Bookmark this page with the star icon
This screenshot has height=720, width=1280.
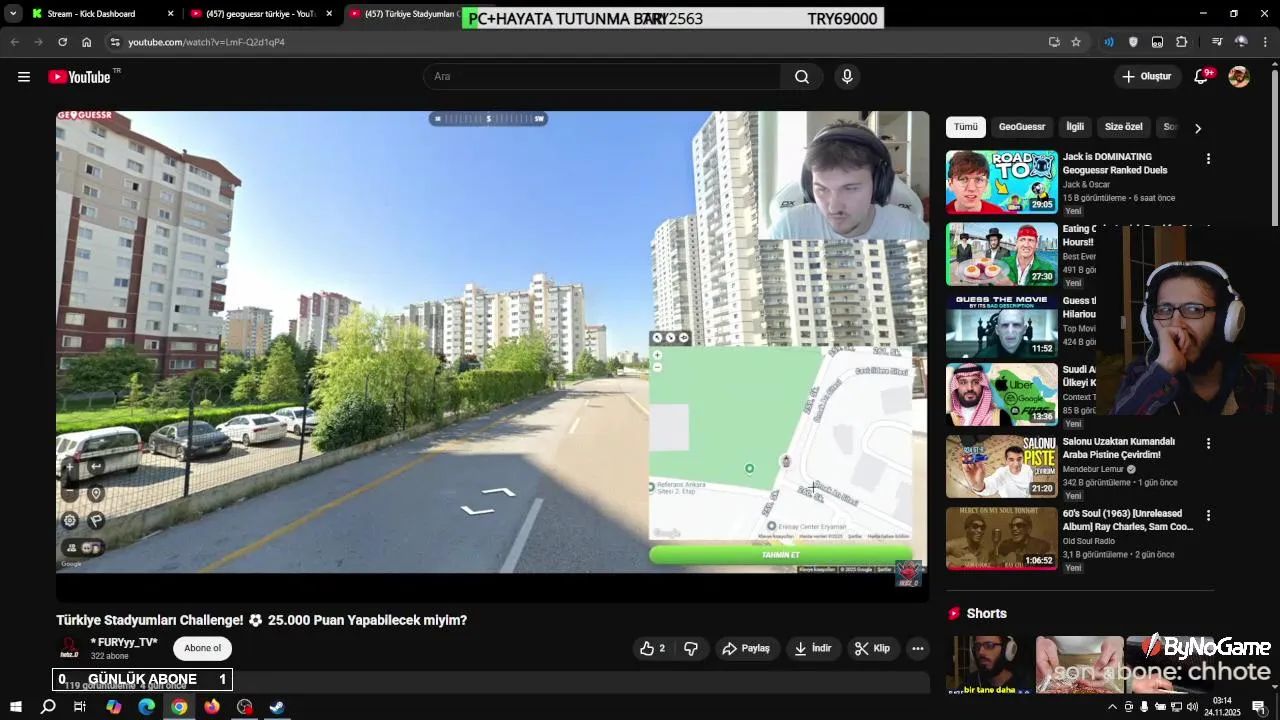click(1076, 42)
